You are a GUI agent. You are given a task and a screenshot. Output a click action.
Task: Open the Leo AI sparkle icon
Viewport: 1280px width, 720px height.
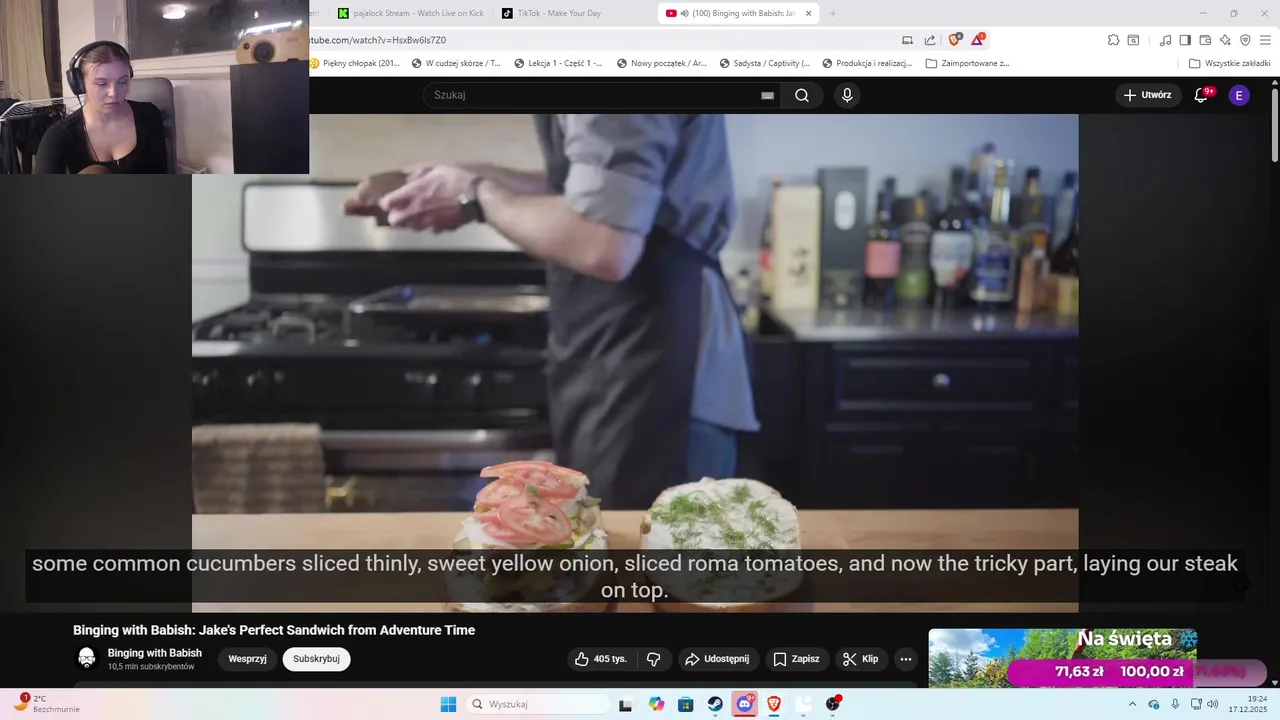[x=1225, y=40]
